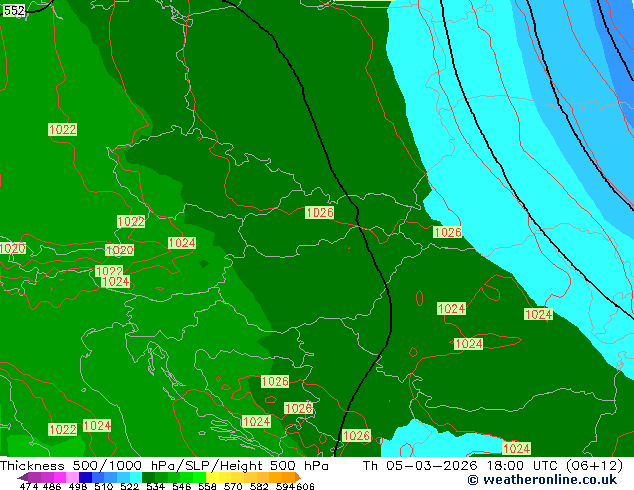Click the 534 legend value
This screenshot has width=634, height=490.
[x=155, y=486]
